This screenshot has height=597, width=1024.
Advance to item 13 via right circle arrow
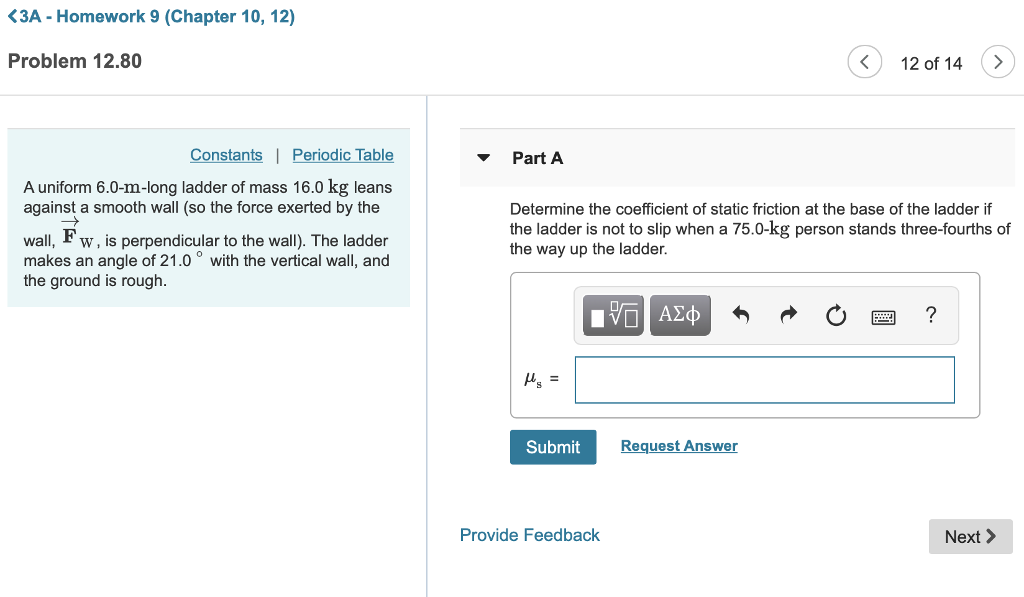(x=998, y=61)
